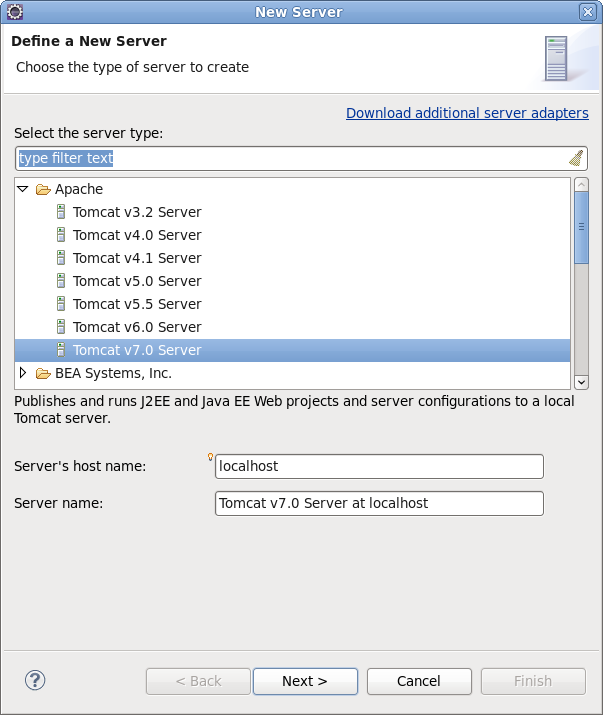
Task: Click the window menu icon in title bar
Action: click(15, 12)
